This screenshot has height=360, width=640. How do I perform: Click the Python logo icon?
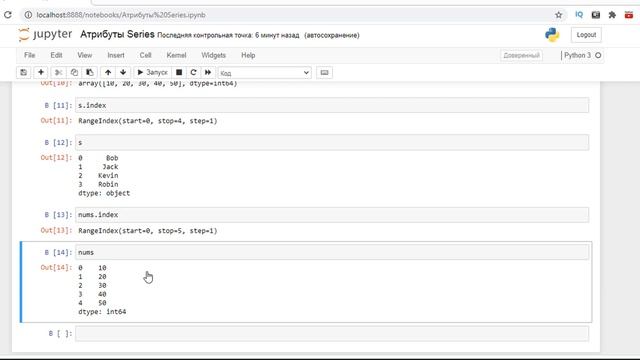pos(552,35)
